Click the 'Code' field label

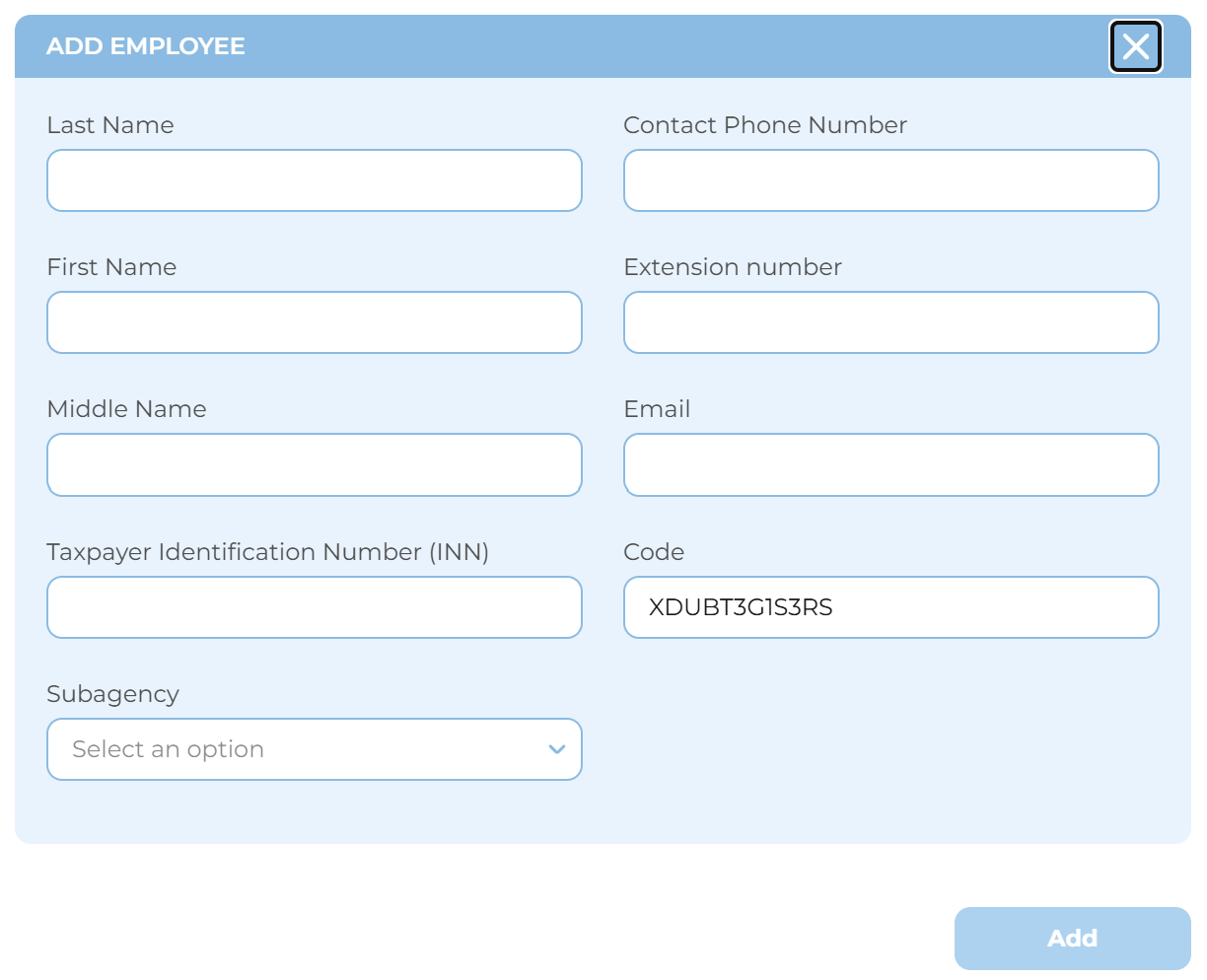tap(654, 552)
